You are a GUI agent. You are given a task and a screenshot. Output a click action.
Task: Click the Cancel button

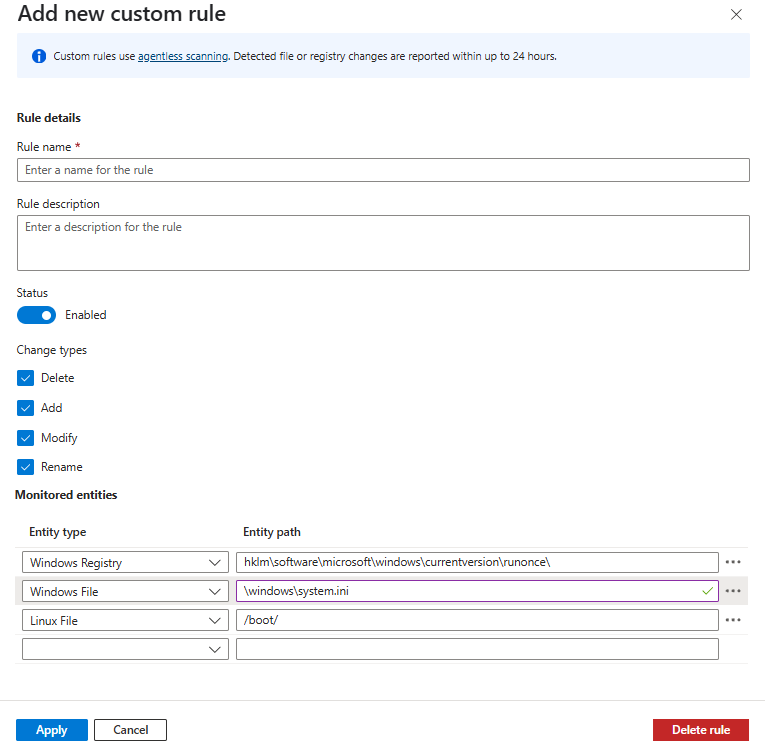(x=131, y=730)
